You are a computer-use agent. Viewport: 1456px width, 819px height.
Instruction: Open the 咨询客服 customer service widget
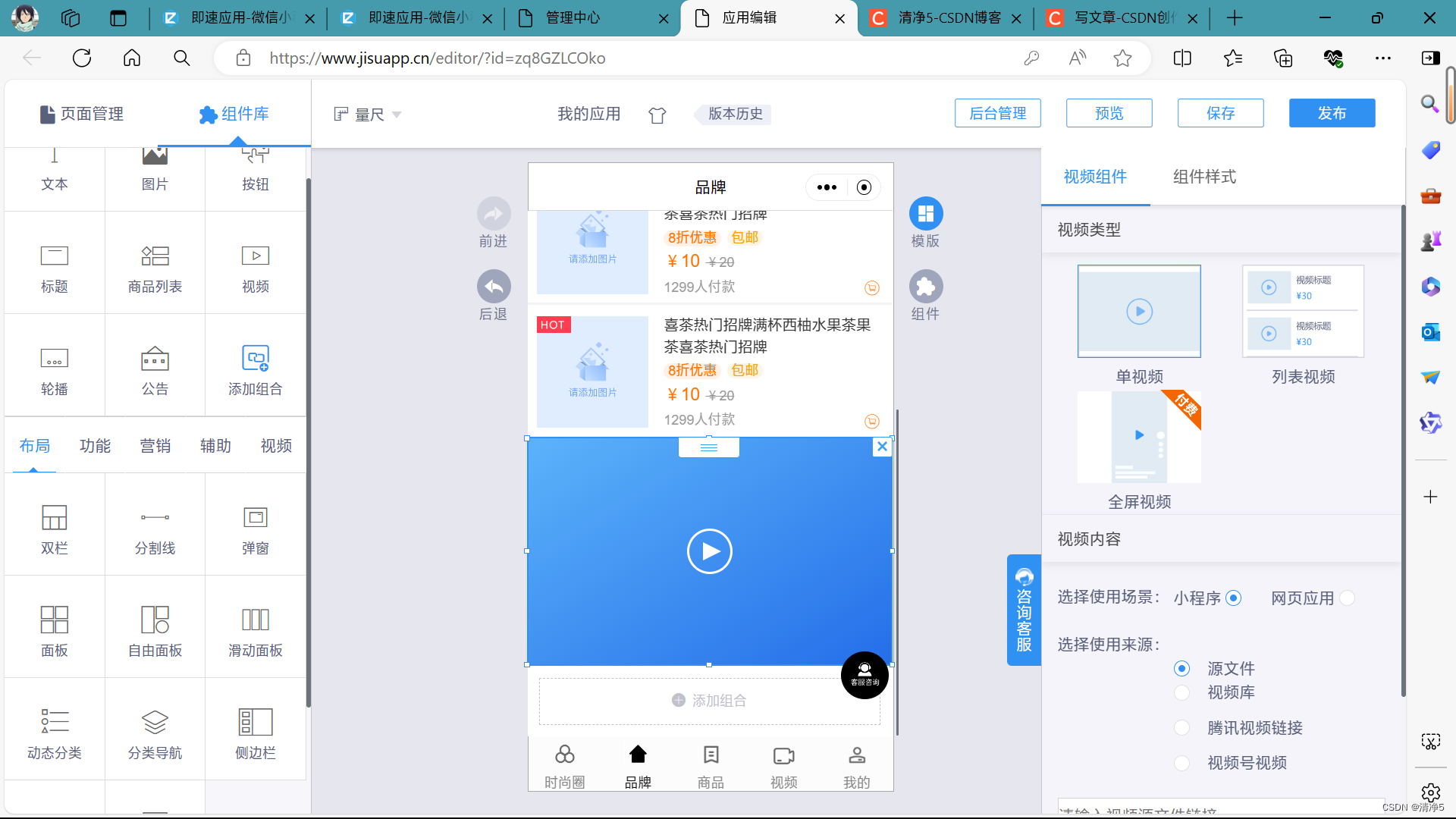point(1024,610)
